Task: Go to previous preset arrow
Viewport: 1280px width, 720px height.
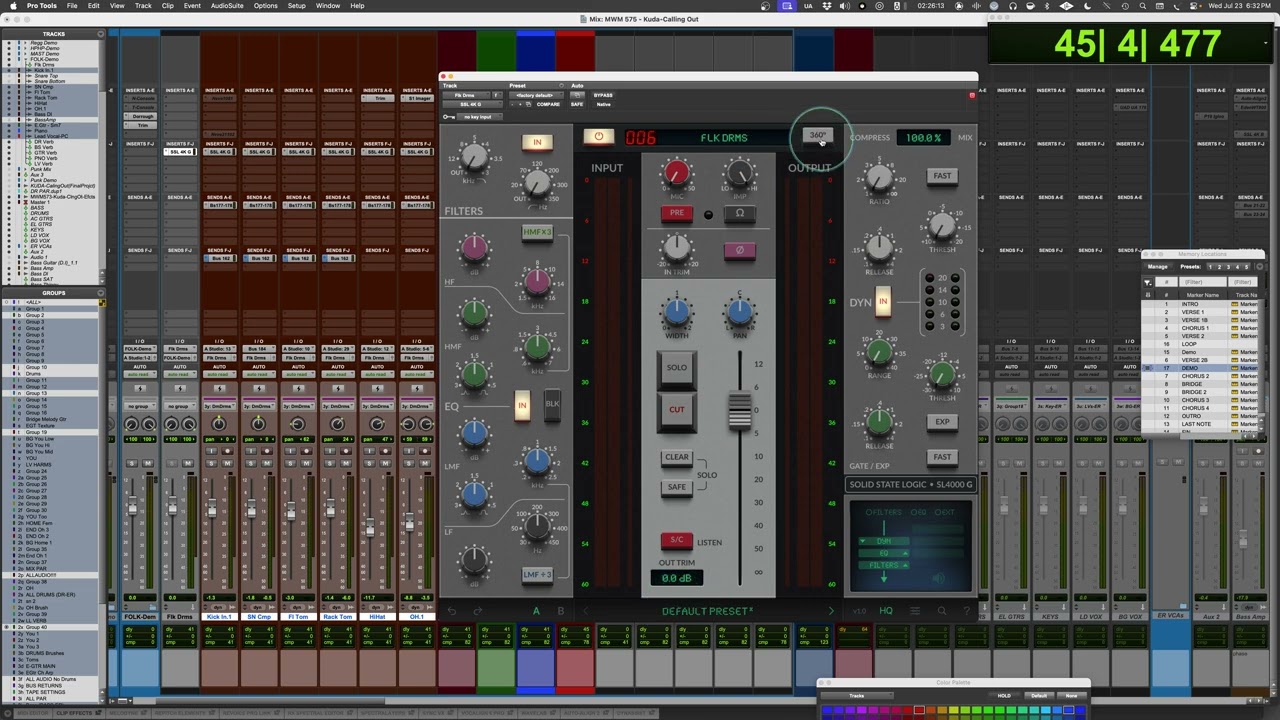Action: 586,611
